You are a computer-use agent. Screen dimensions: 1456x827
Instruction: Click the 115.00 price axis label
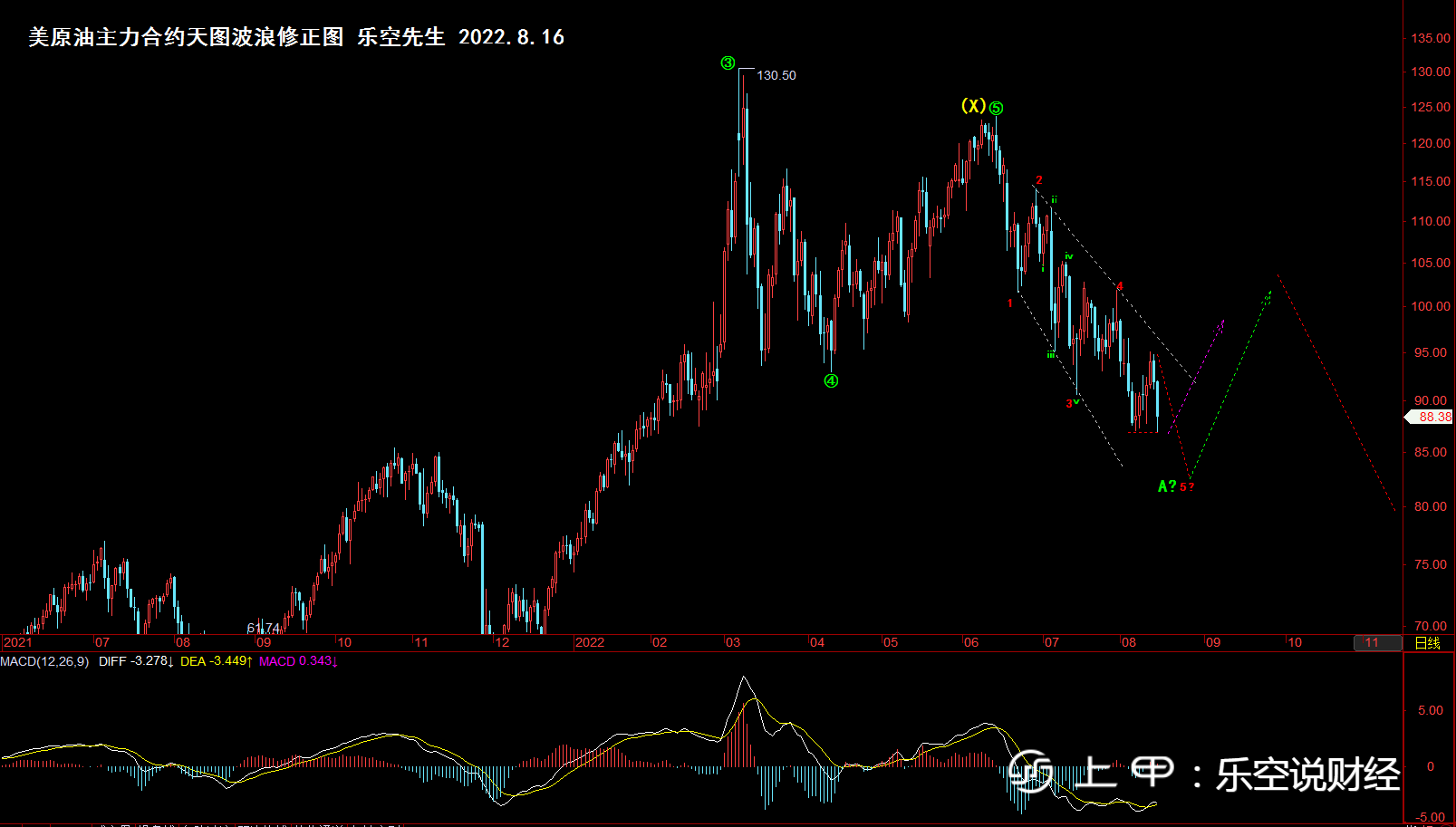(1431, 181)
